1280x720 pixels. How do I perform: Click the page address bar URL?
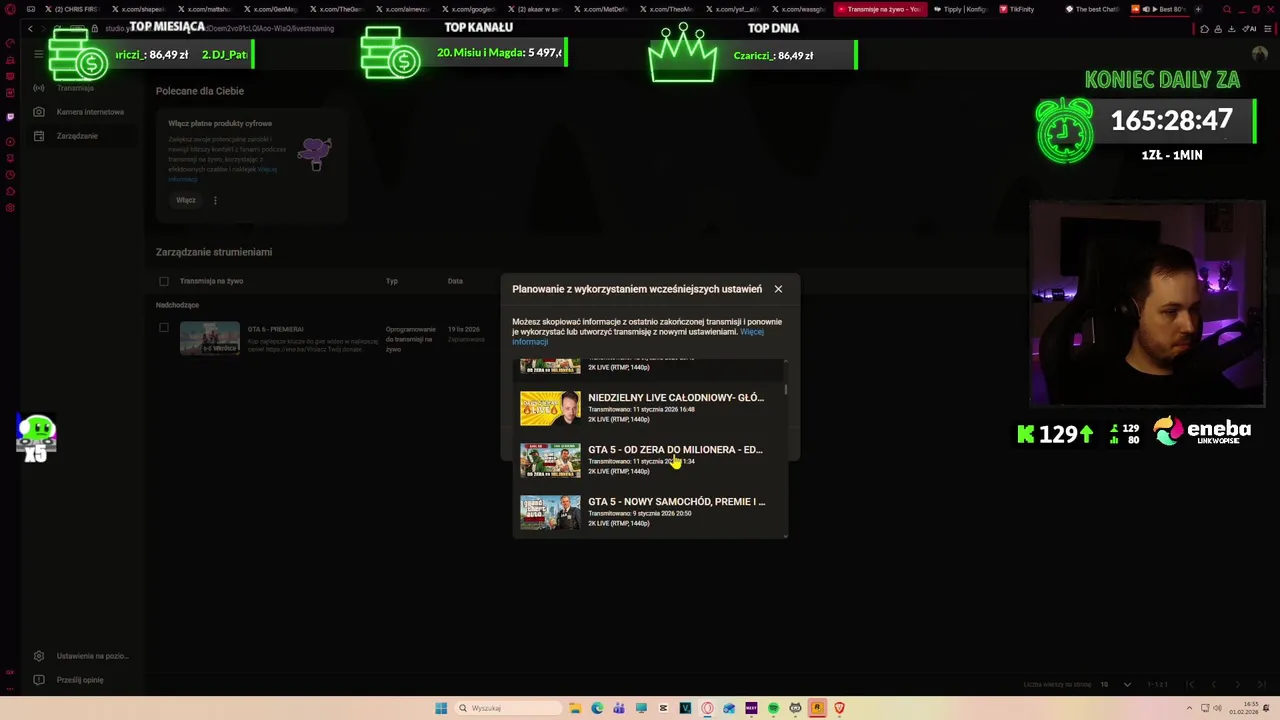click(x=220, y=29)
